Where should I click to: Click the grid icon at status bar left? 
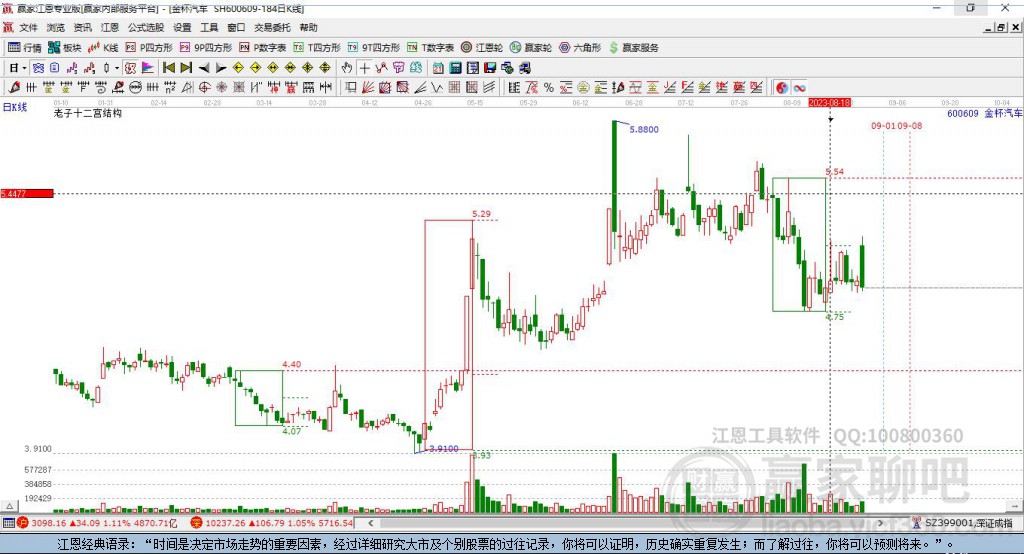[8, 523]
